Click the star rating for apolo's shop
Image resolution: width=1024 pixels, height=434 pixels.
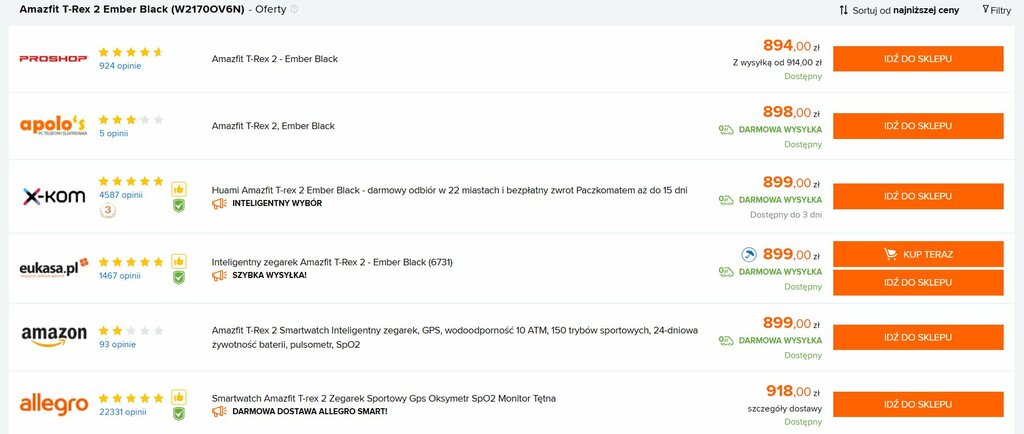(131, 120)
